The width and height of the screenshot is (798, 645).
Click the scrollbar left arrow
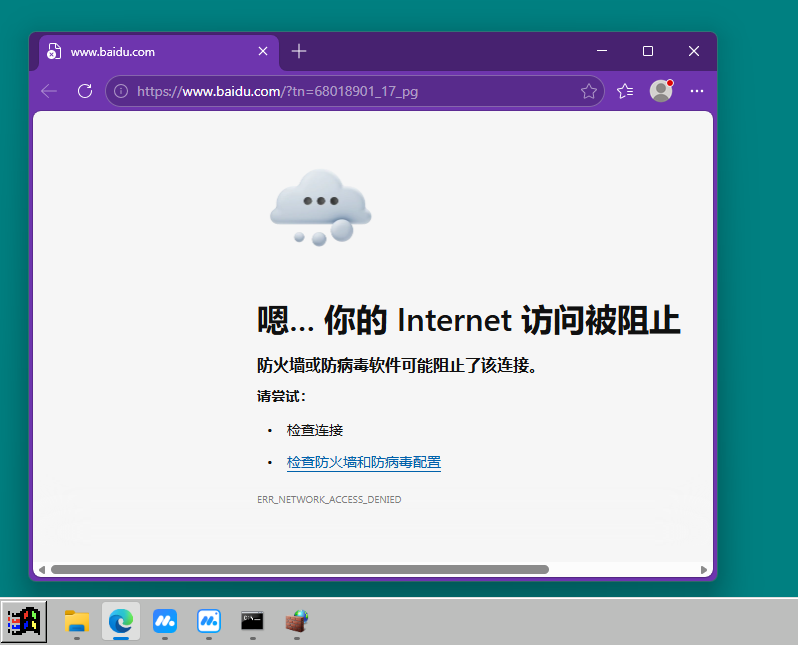[42, 570]
